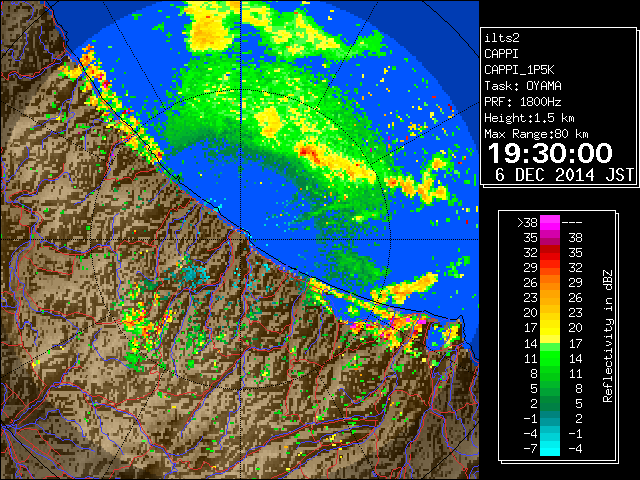Click the "Task: OYAMA" line
The height and width of the screenshot is (480, 640).
[x=523, y=86]
